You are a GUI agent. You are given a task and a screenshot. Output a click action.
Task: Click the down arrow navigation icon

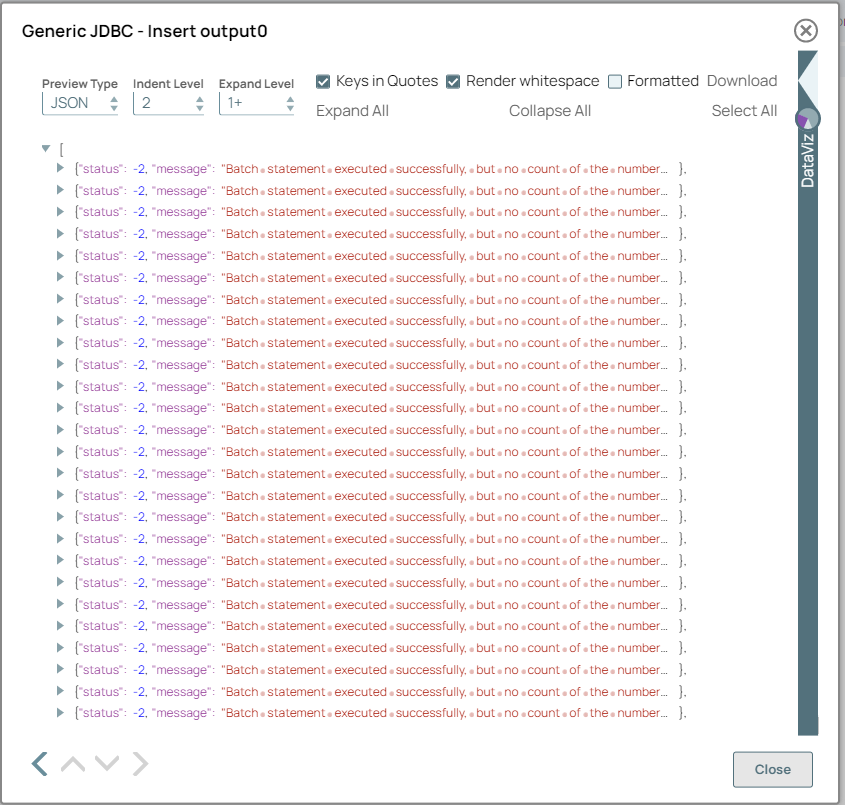(x=107, y=765)
